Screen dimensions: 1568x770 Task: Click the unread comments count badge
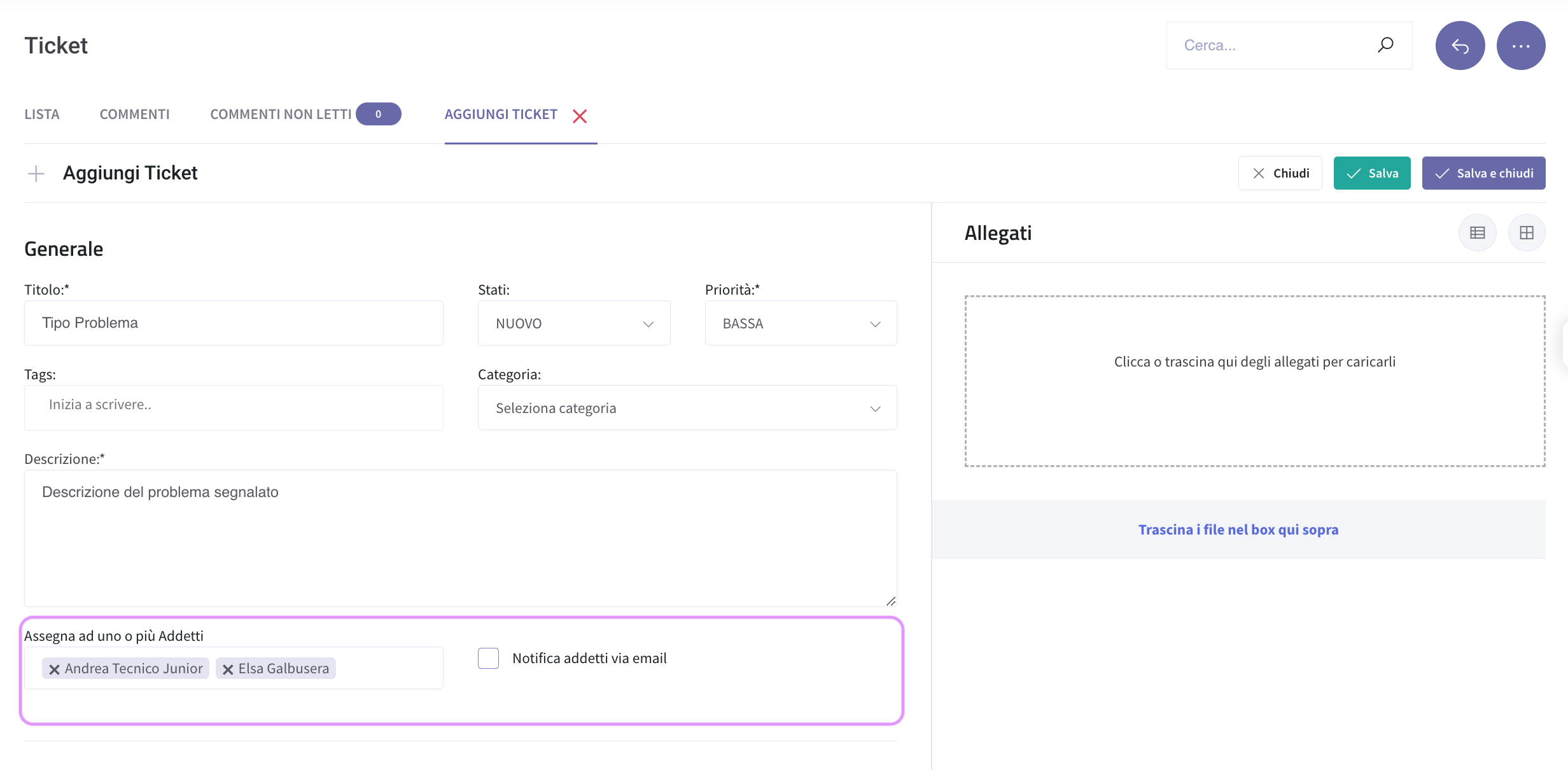tap(378, 114)
